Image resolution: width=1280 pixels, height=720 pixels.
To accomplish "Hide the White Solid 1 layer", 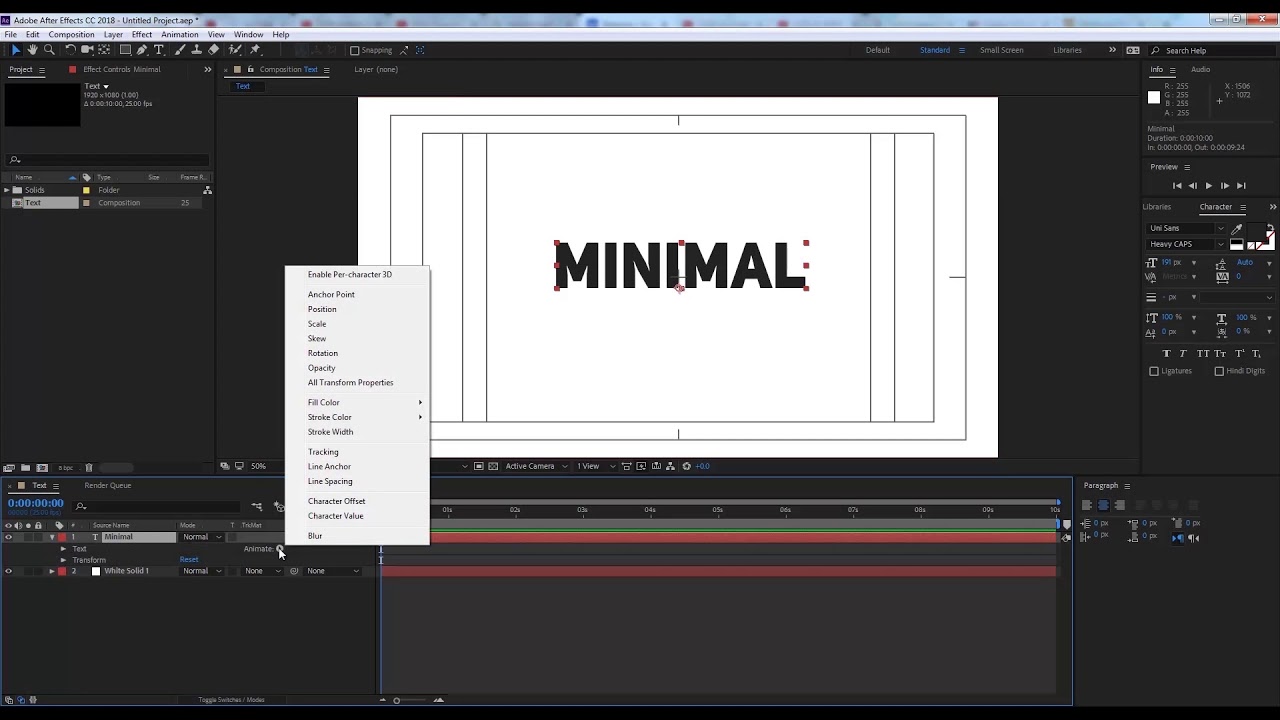I will tap(8, 571).
